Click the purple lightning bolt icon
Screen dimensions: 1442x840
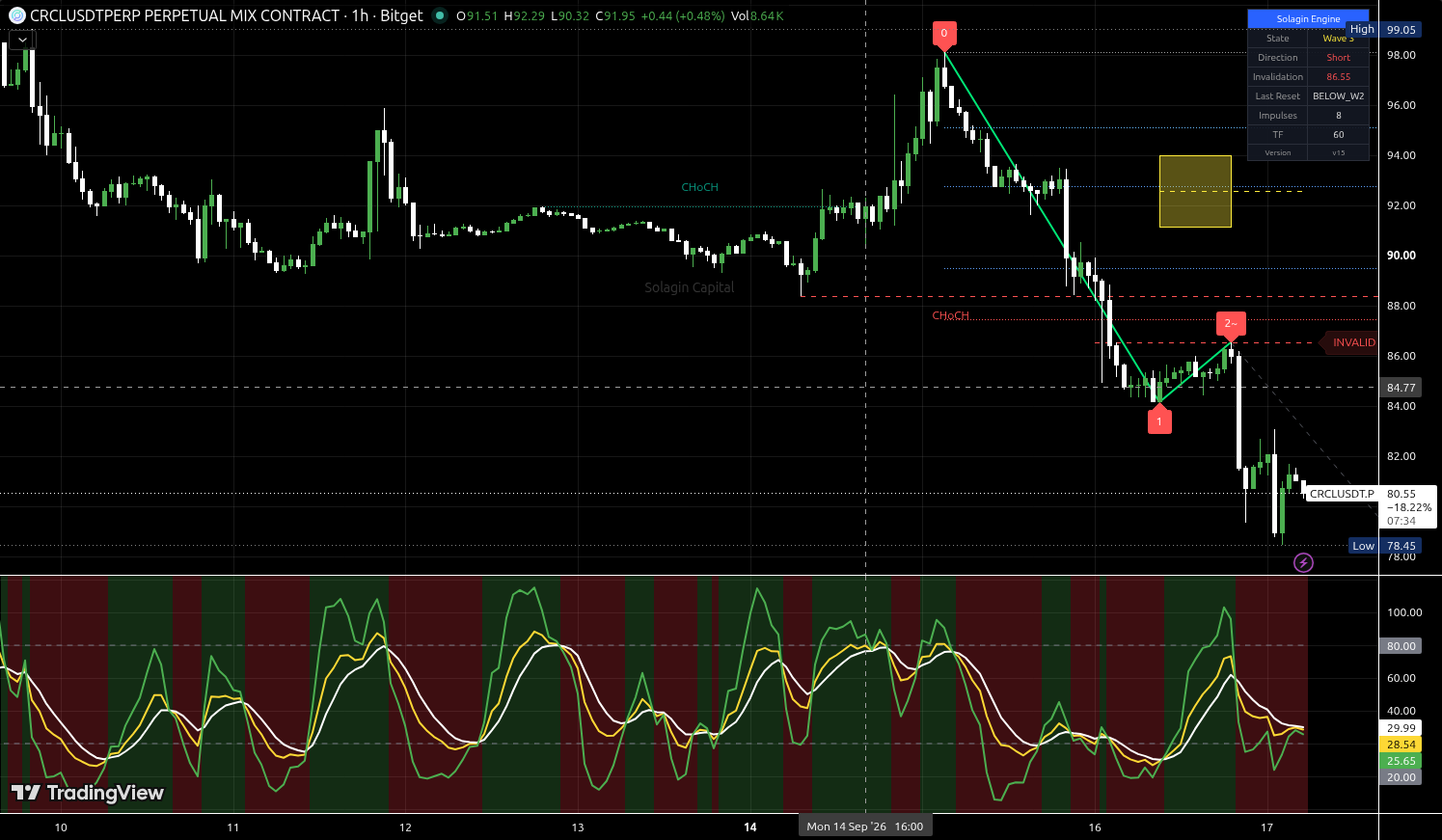(1303, 562)
